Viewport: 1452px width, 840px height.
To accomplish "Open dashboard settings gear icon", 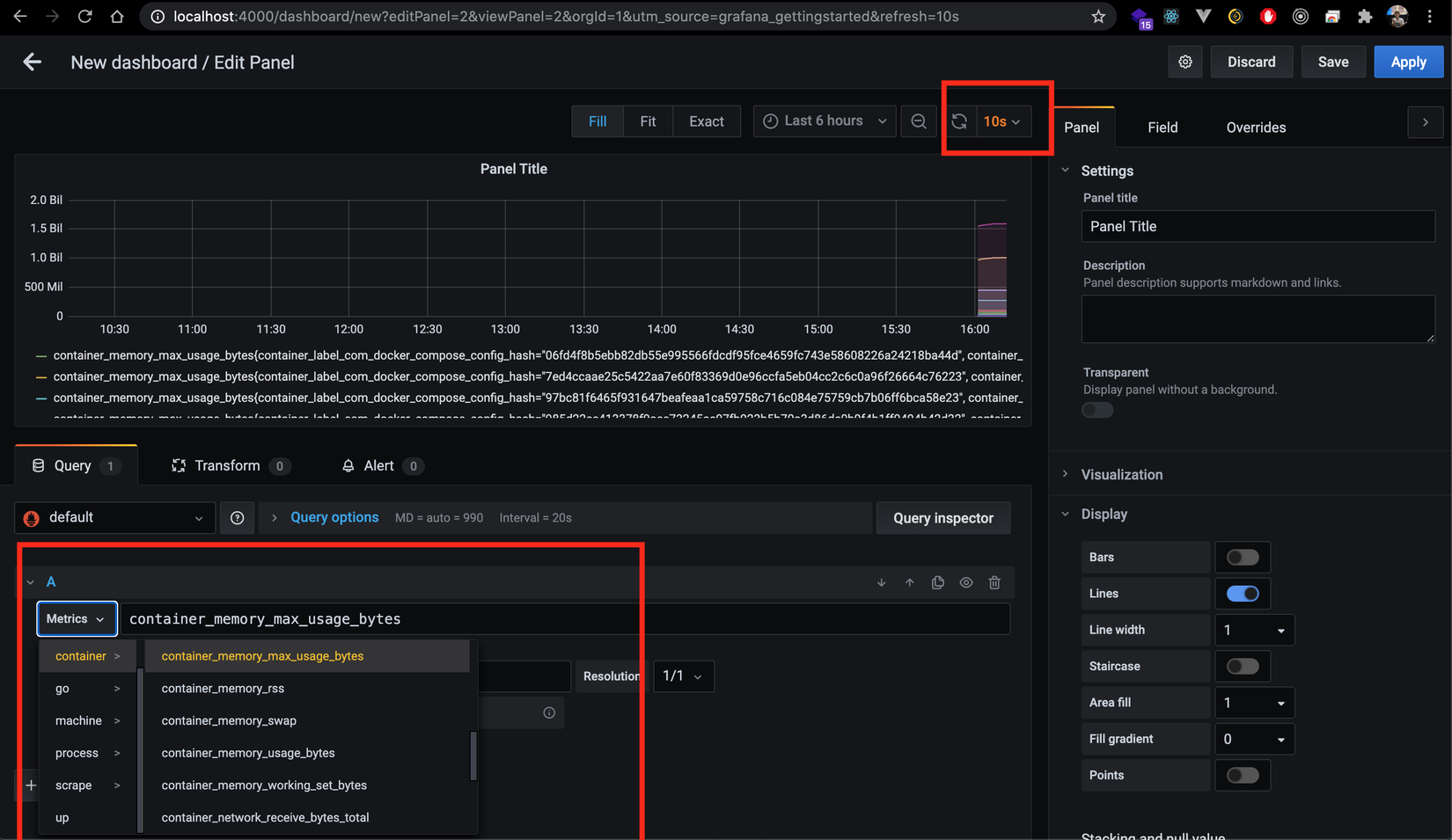I will (x=1185, y=62).
